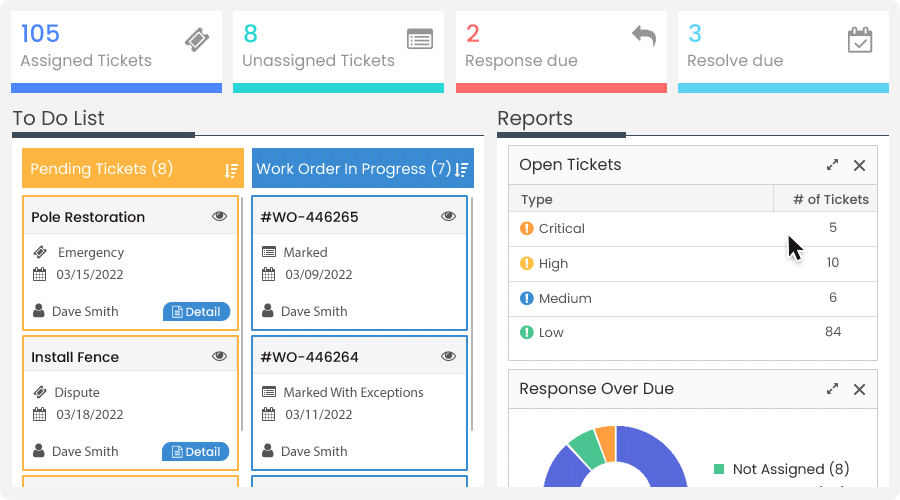
Task: Toggle the eye icon on #WO-446265
Action: pos(448,216)
